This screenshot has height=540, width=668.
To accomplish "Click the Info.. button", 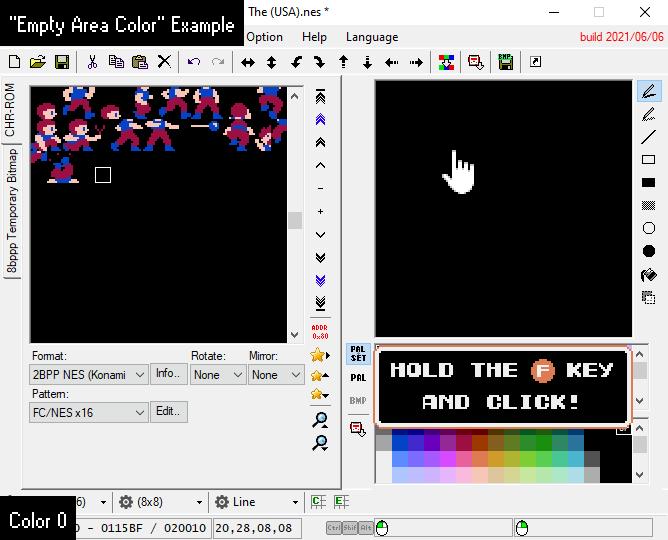I will click(168, 374).
